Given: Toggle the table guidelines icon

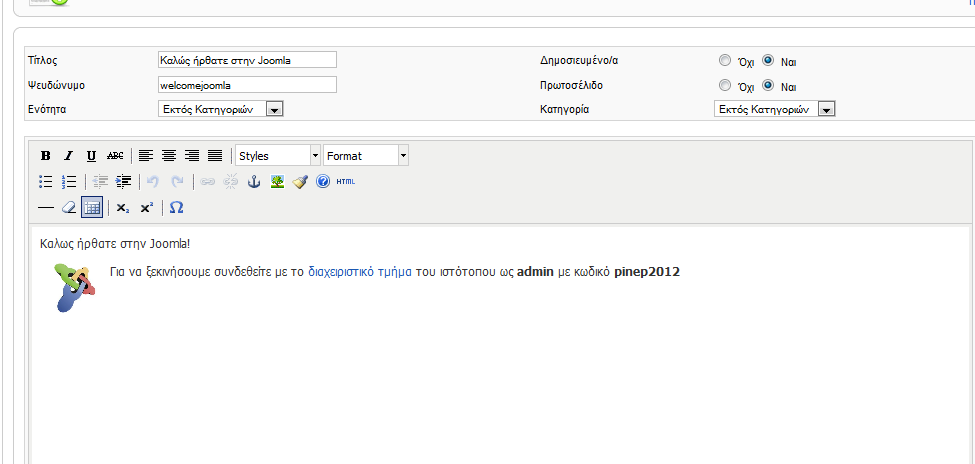Looking at the screenshot, I should pyautogui.click(x=92, y=208).
